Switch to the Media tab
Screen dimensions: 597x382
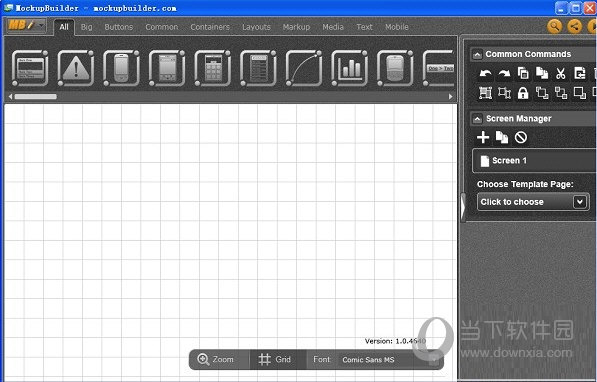333,27
